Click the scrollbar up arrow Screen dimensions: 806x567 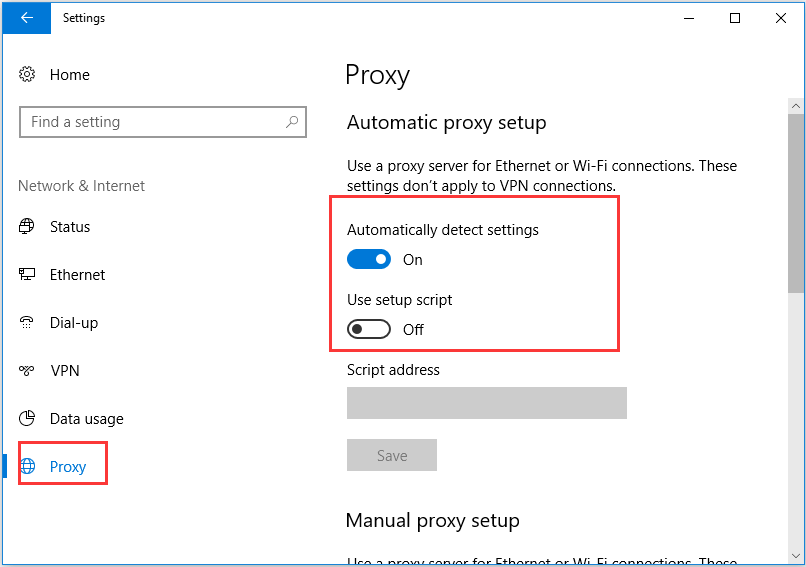point(796,106)
